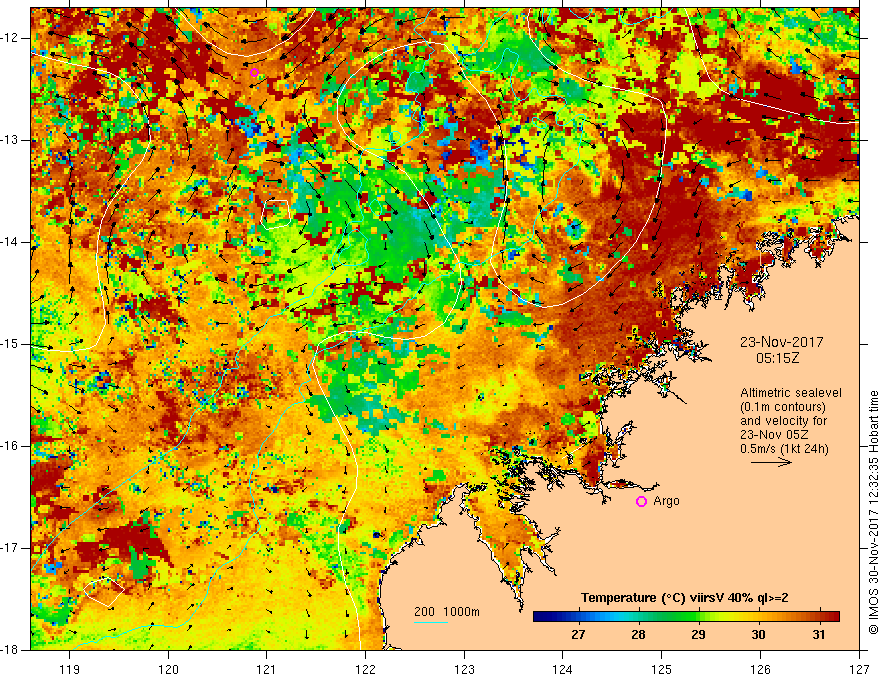
Task: Click longitude axis label 122
Action: tap(365, 669)
